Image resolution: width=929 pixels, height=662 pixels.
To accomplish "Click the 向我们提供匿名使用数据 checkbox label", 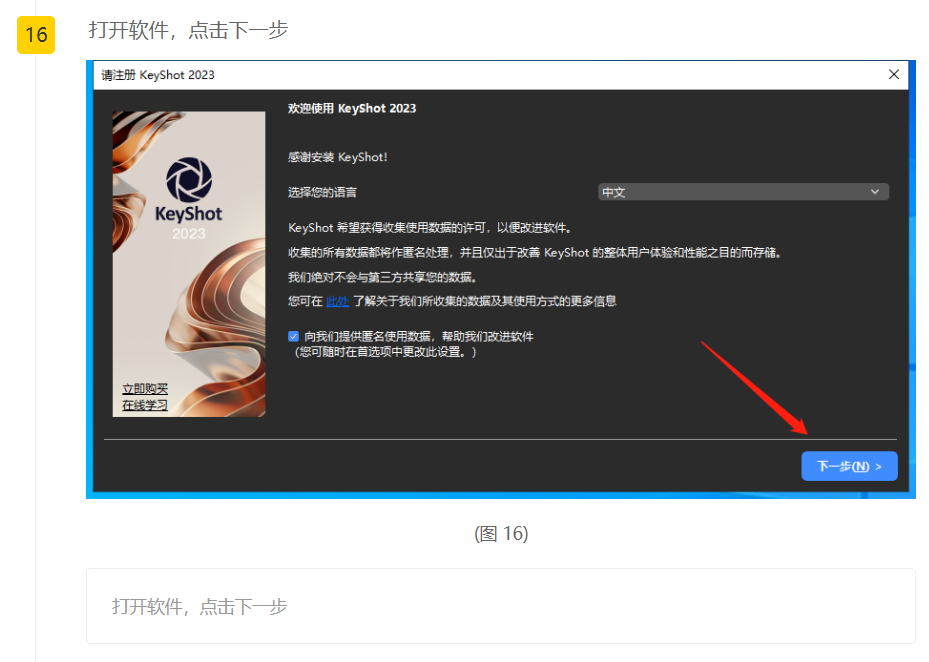I will (x=419, y=337).
